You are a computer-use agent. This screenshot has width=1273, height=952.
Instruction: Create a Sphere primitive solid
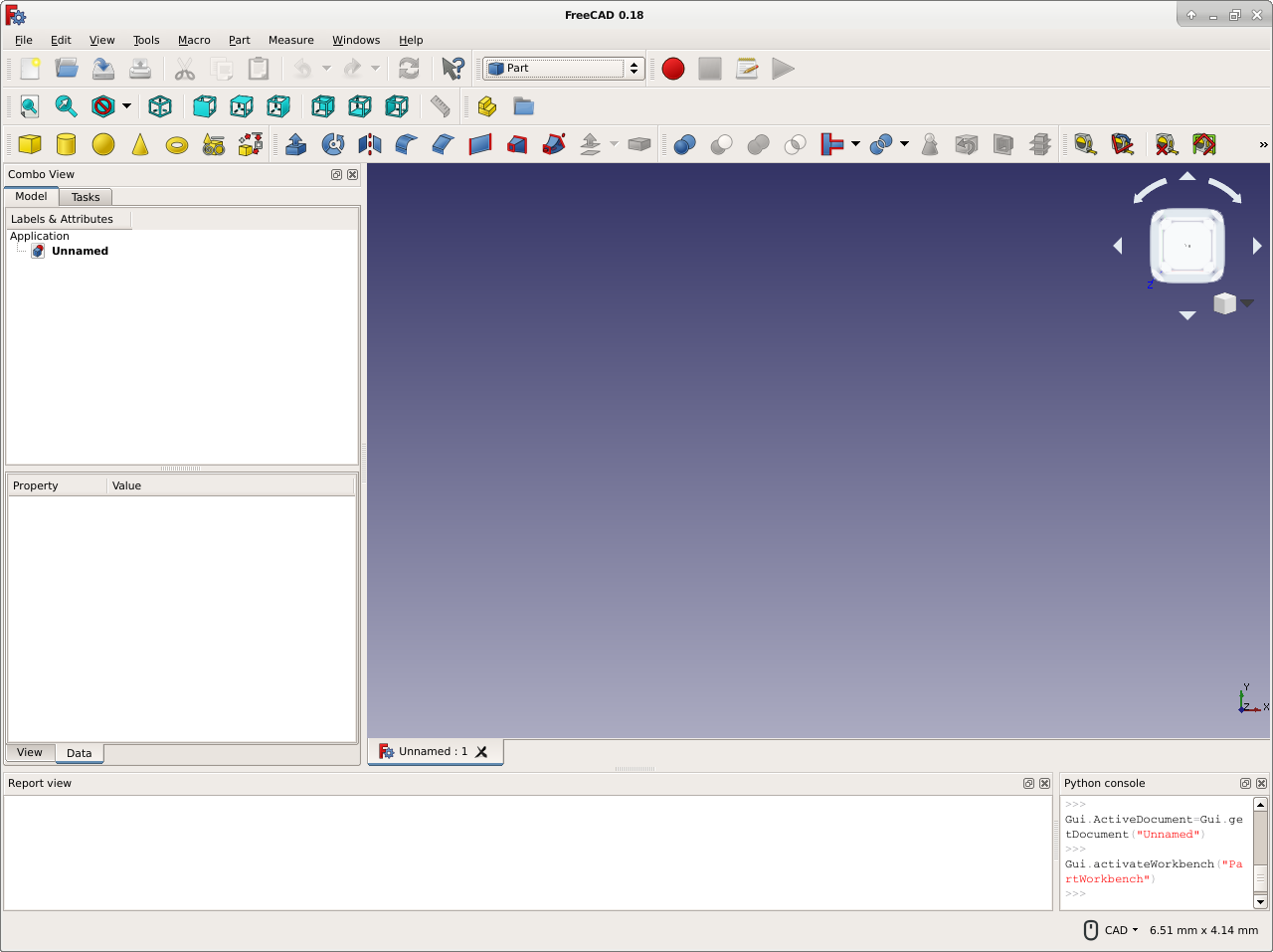103,144
